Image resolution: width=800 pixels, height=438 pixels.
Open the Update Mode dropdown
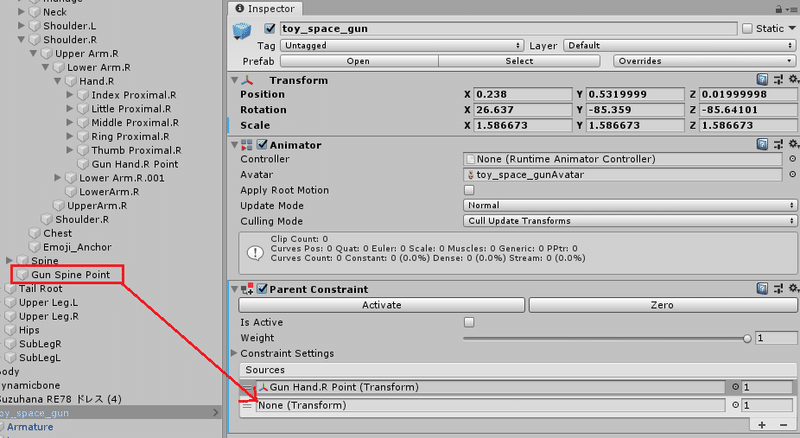[x=630, y=205]
